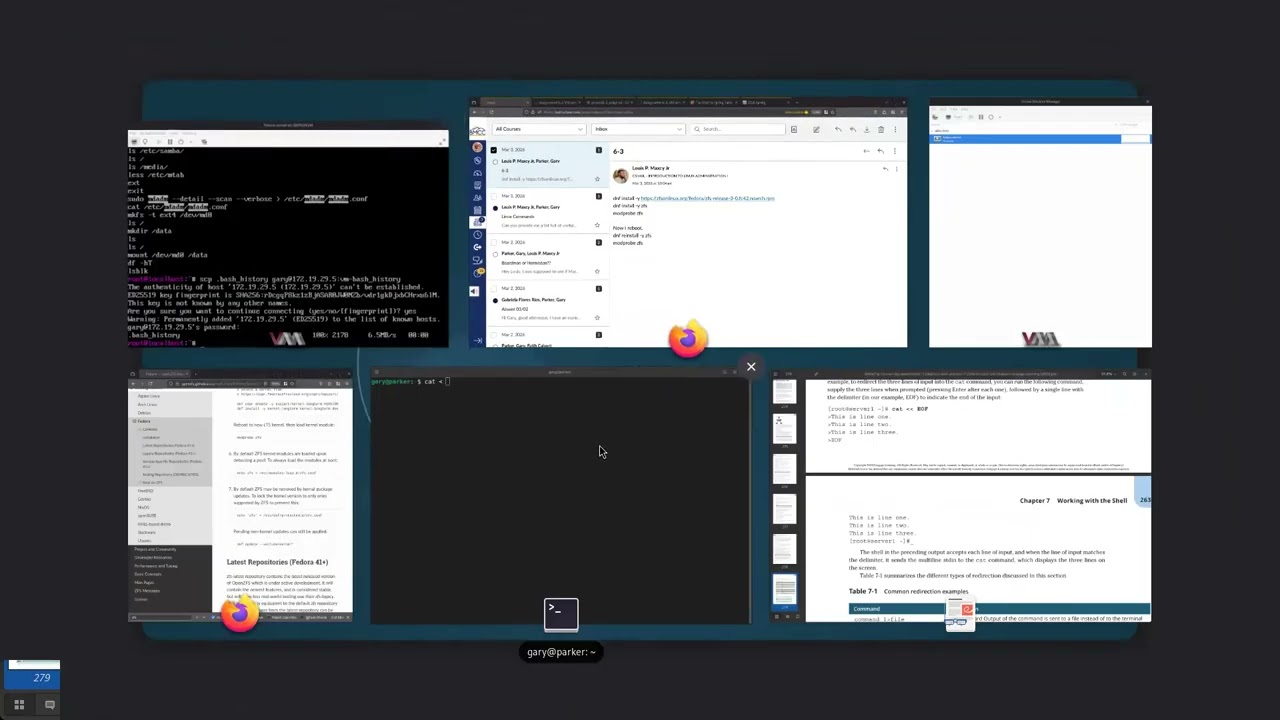Click the highlighted Inbox icon in the Canvas sidebar
1280x720 pixels.
click(x=478, y=222)
